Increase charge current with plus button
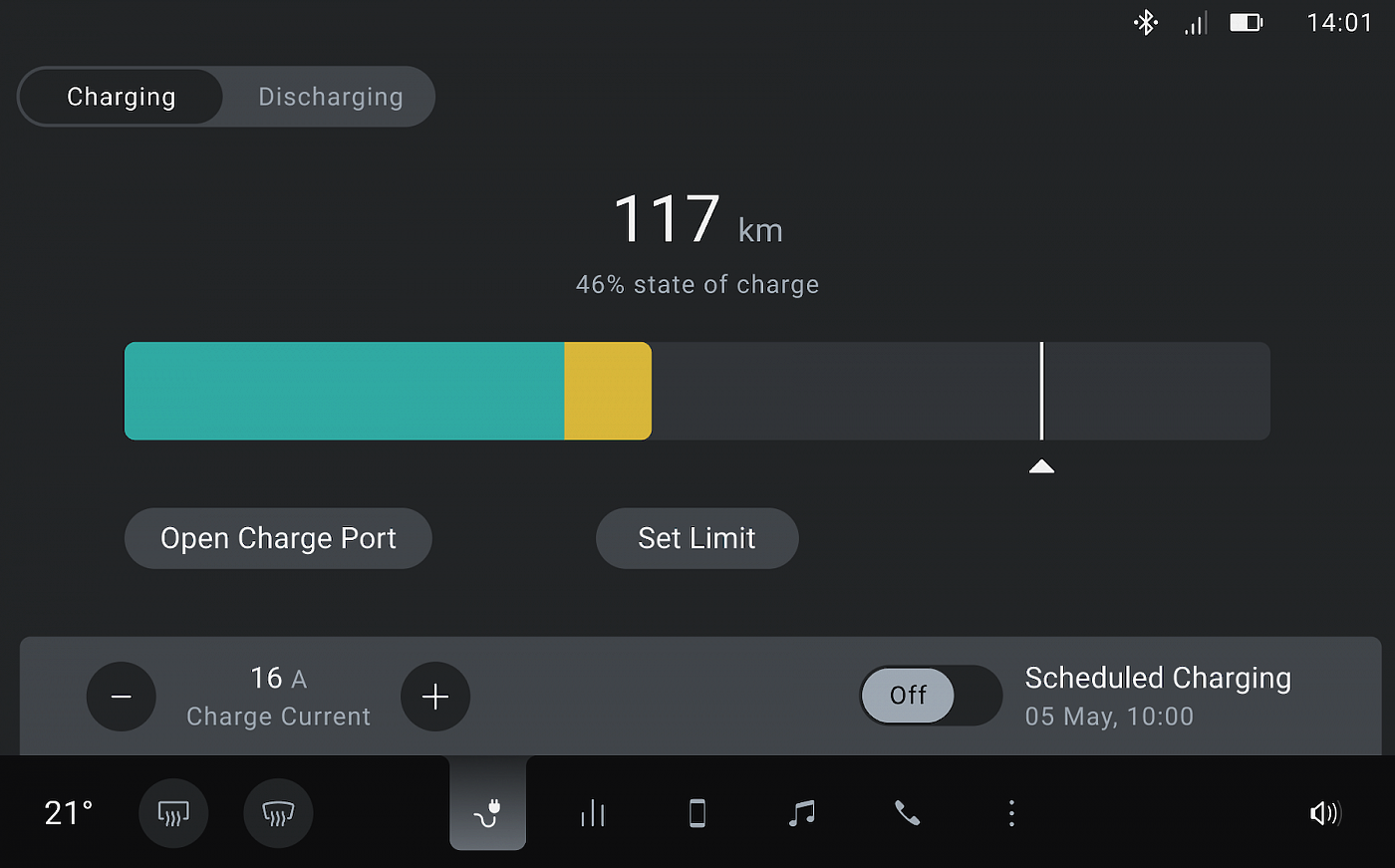 pyautogui.click(x=435, y=697)
